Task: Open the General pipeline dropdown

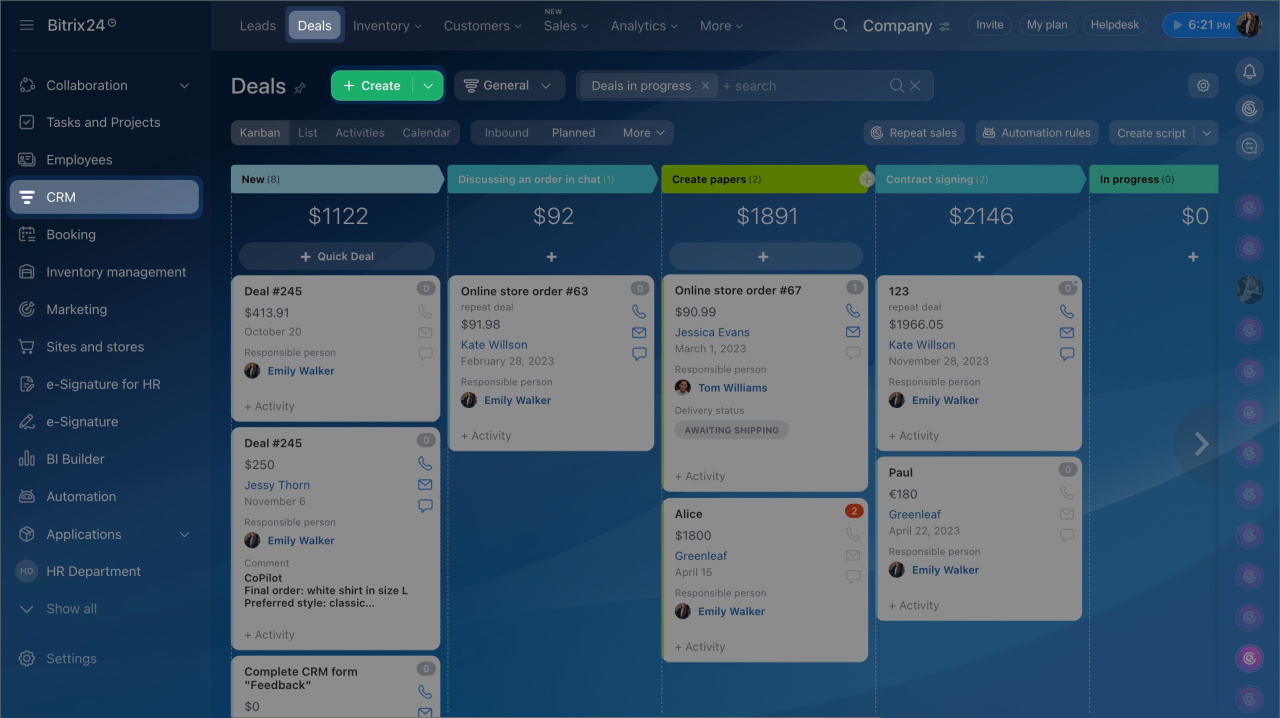Action: 509,86
